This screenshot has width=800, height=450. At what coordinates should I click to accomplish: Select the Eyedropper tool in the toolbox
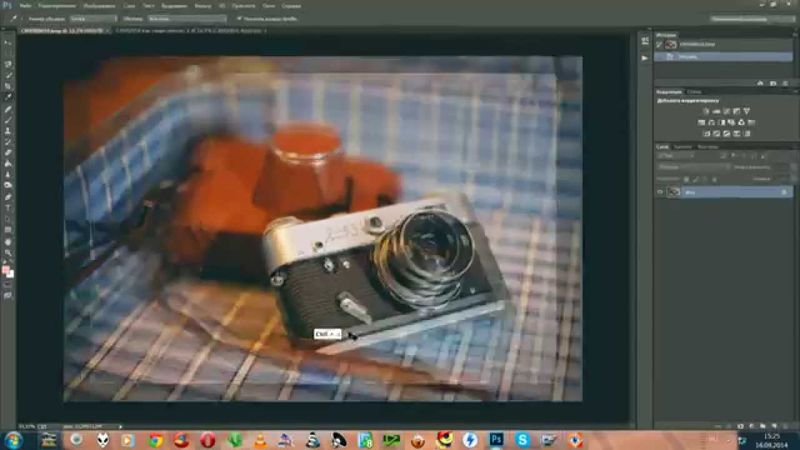[8, 97]
